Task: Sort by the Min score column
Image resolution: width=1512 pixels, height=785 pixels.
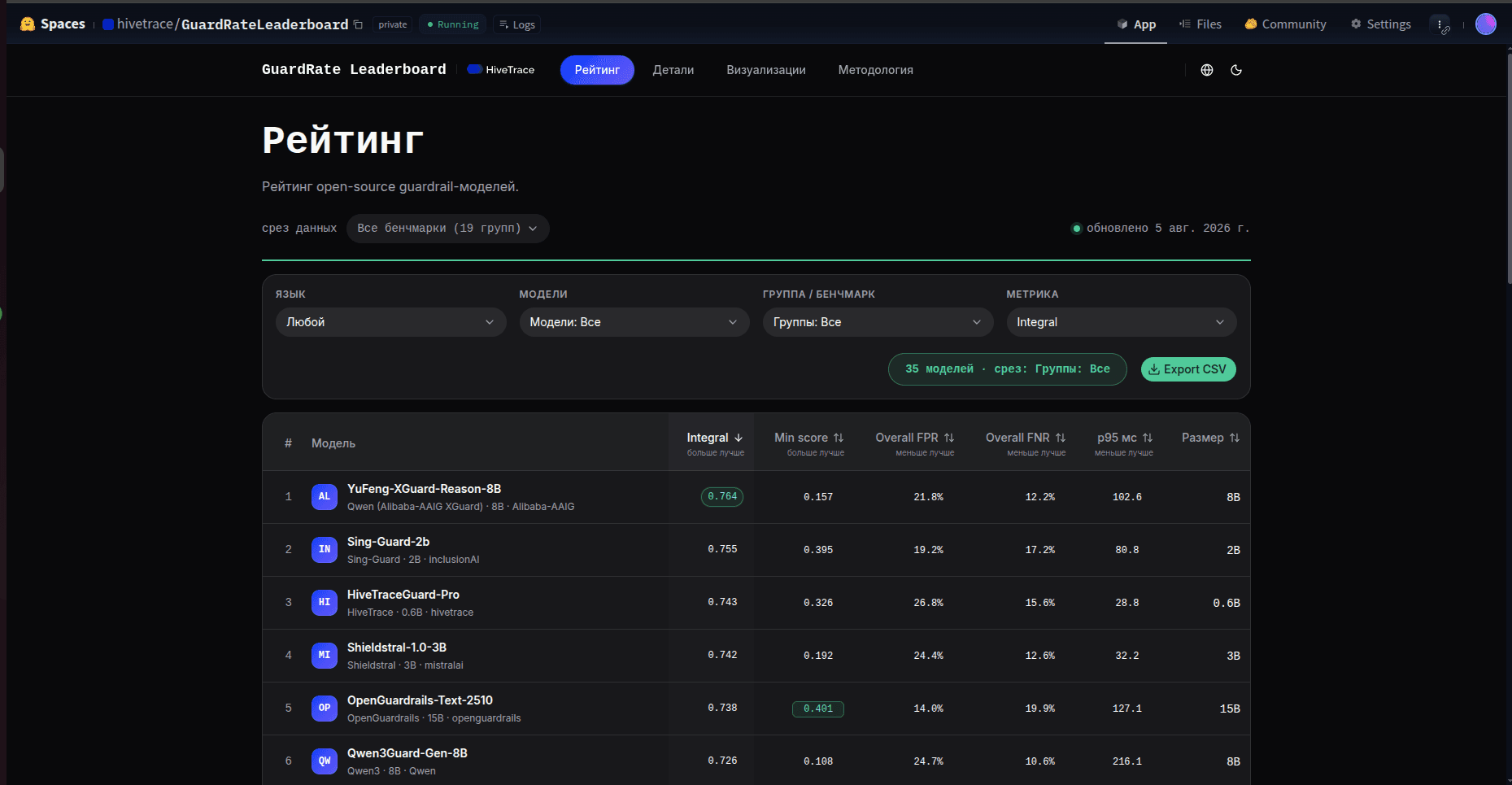Action: (809, 438)
